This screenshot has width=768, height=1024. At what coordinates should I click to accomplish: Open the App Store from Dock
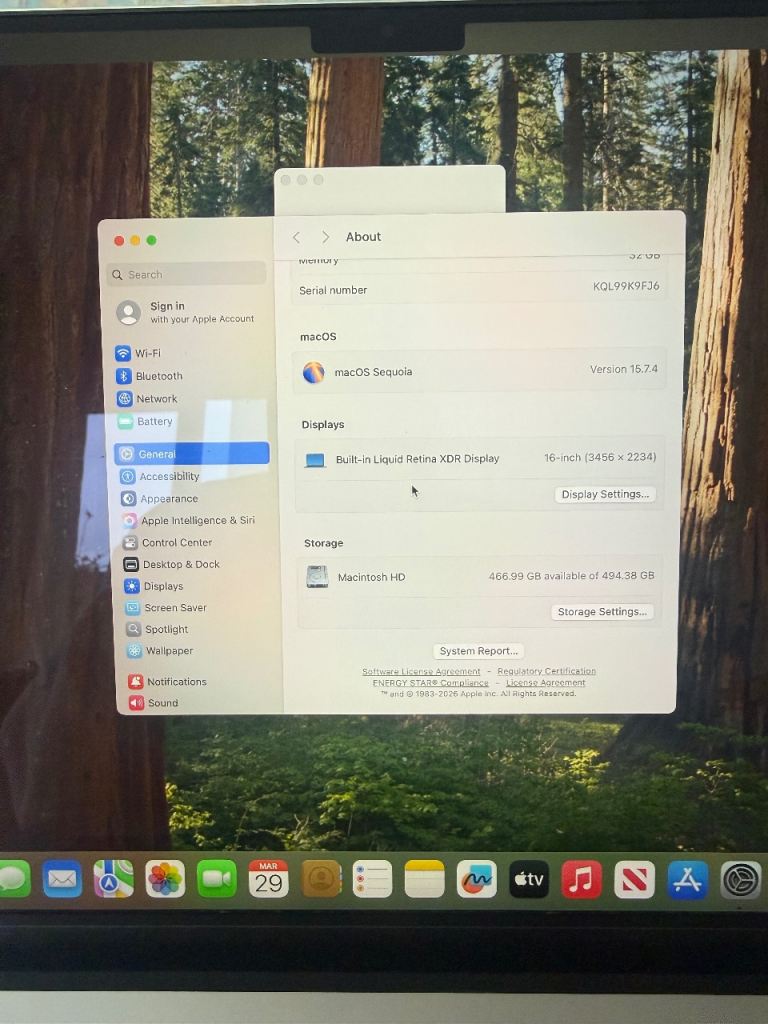tap(687, 879)
